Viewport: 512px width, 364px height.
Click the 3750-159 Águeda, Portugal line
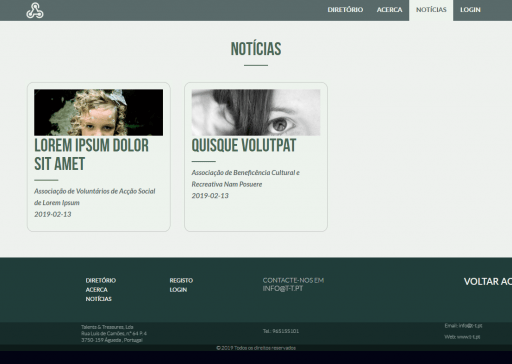[x=112, y=340]
